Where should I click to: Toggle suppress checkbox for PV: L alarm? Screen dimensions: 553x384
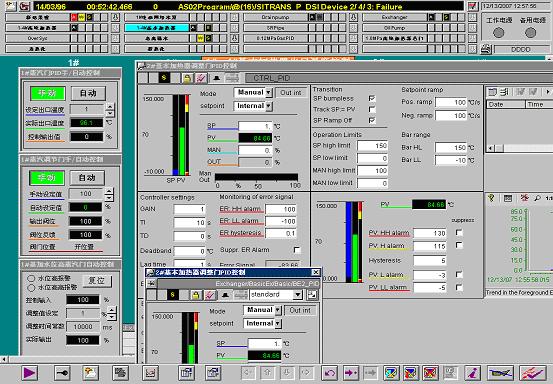coord(459,274)
